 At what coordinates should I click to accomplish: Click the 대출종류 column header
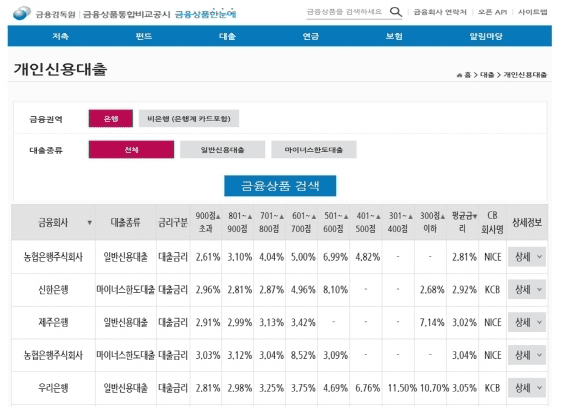click(126, 222)
